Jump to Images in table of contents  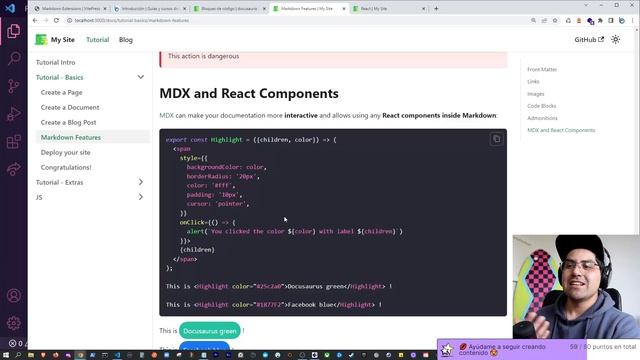(x=536, y=94)
